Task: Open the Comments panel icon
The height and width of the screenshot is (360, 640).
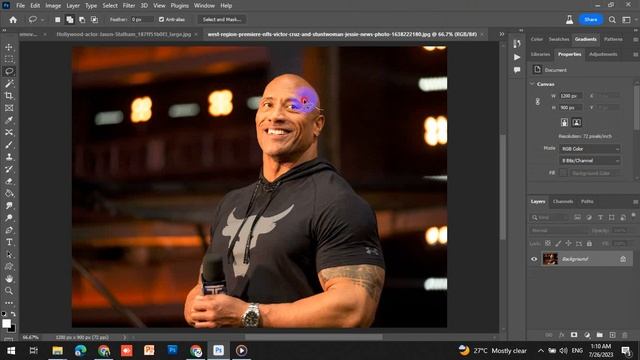Action: (x=517, y=70)
